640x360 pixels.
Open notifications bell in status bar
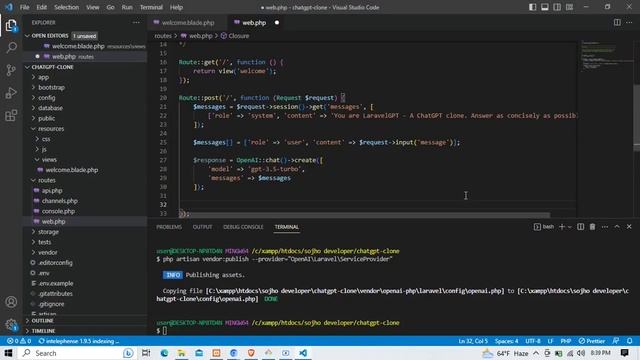click(x=630, y=341)
